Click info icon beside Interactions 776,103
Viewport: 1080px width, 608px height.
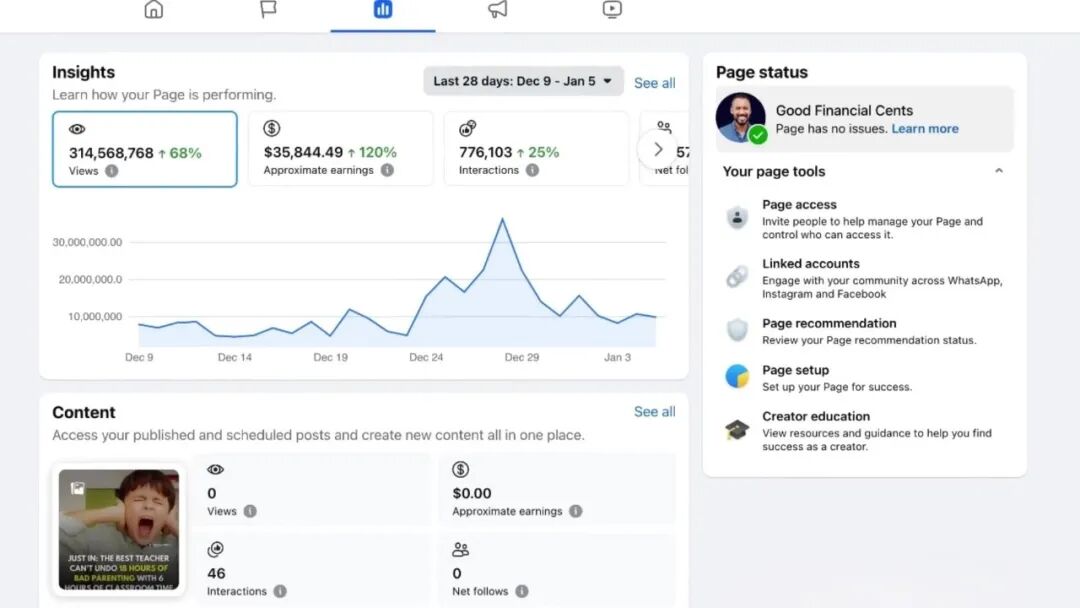(532, 171)
